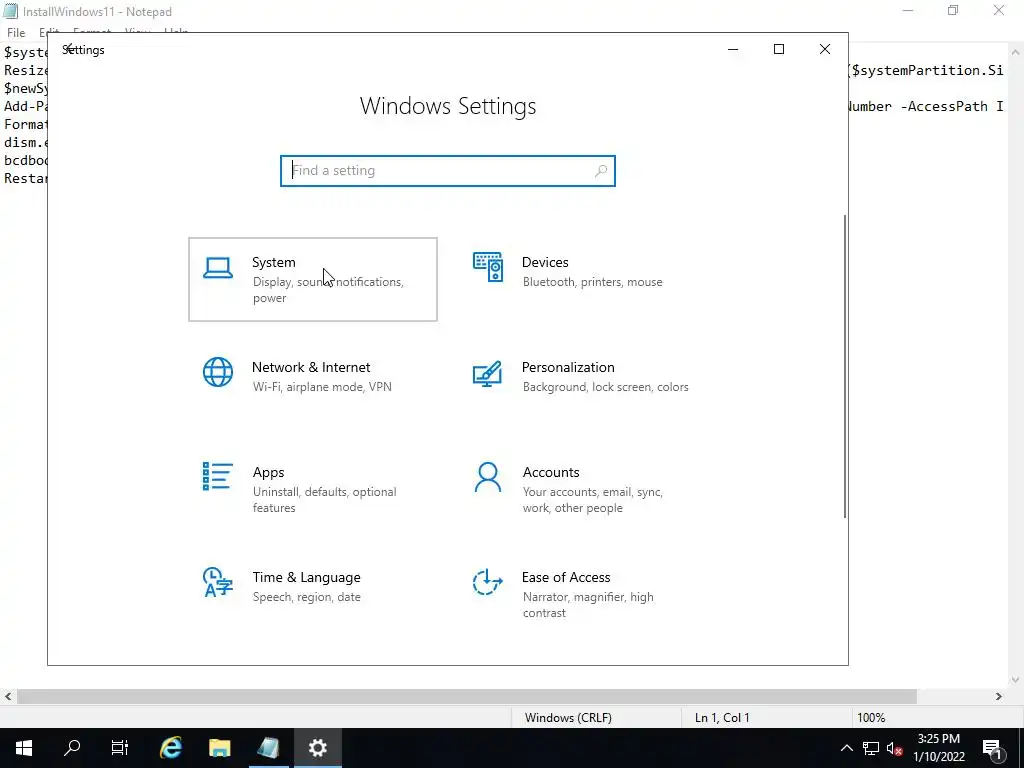Select the Time & Language heading
1024x768 pixels.
point(306,577)
